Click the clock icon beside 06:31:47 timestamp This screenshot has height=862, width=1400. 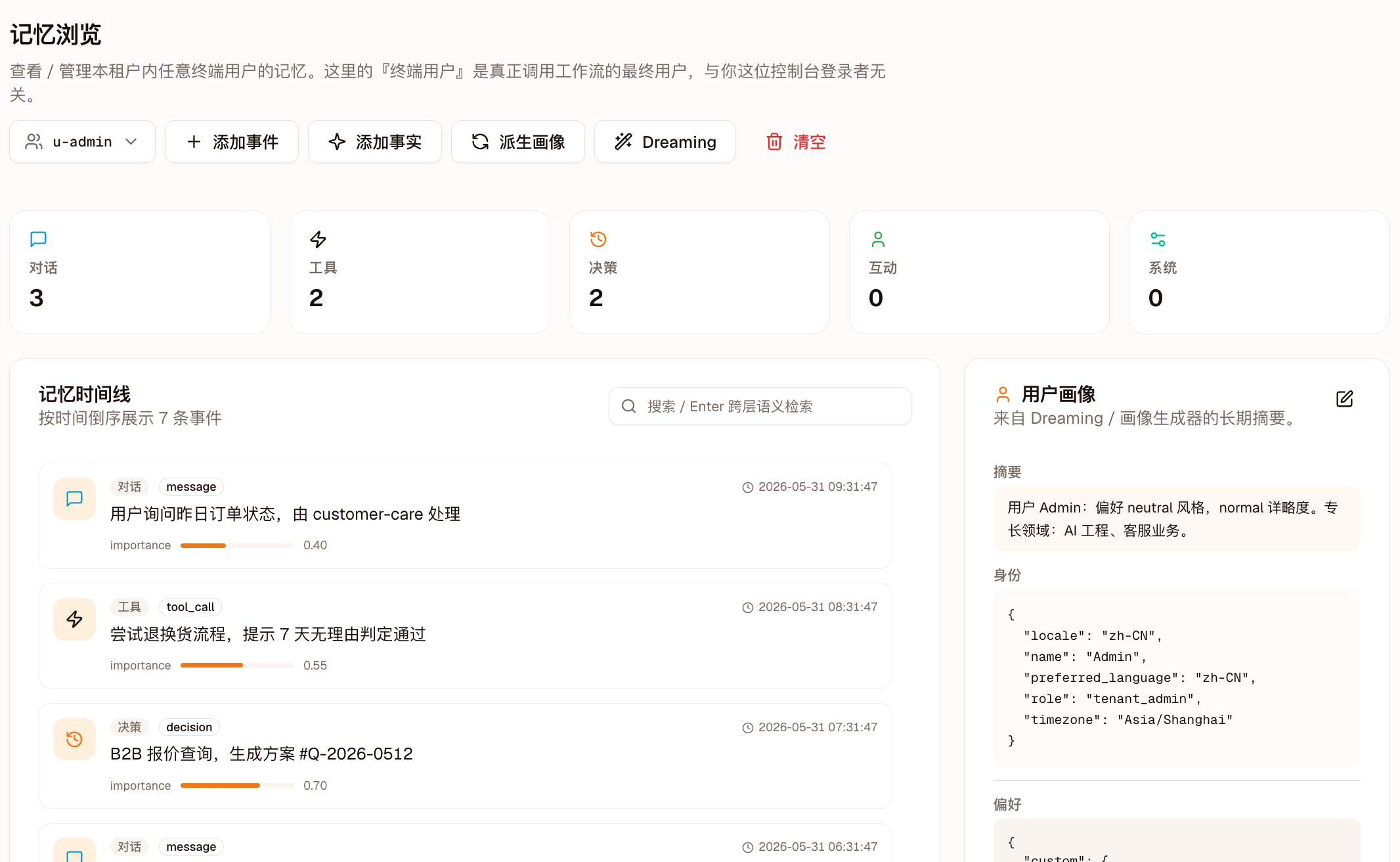747,848
